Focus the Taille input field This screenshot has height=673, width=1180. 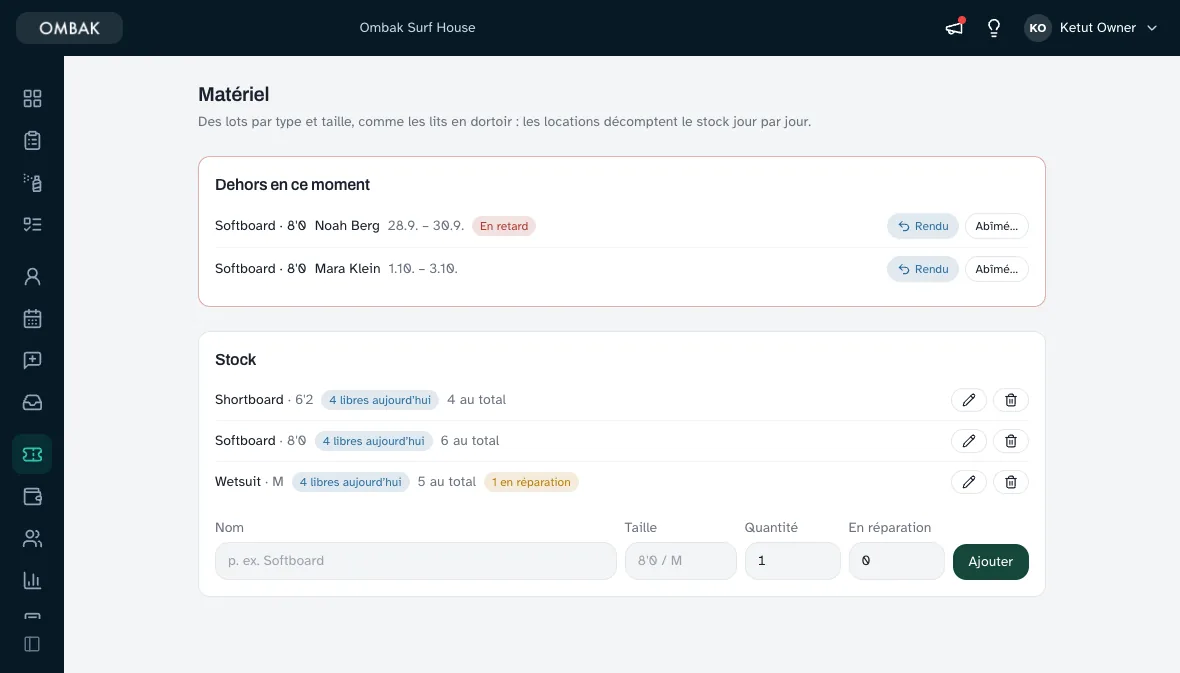pyautogui.click(x=680, y=561)
